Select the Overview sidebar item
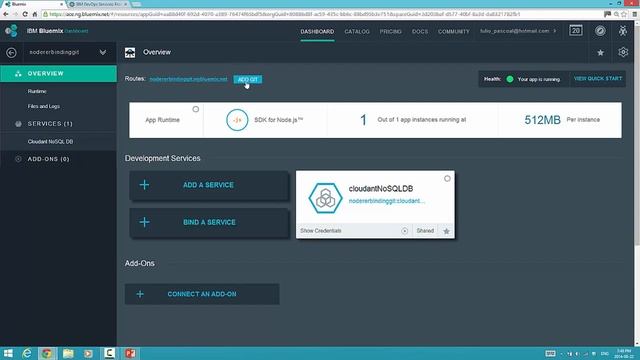640x360 pixels. click(x=58, y=73)
